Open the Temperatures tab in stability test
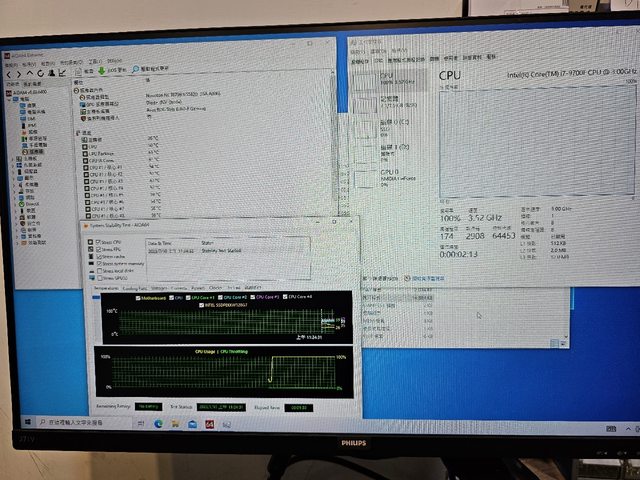640x480 pixels. [x=106, y=288]
